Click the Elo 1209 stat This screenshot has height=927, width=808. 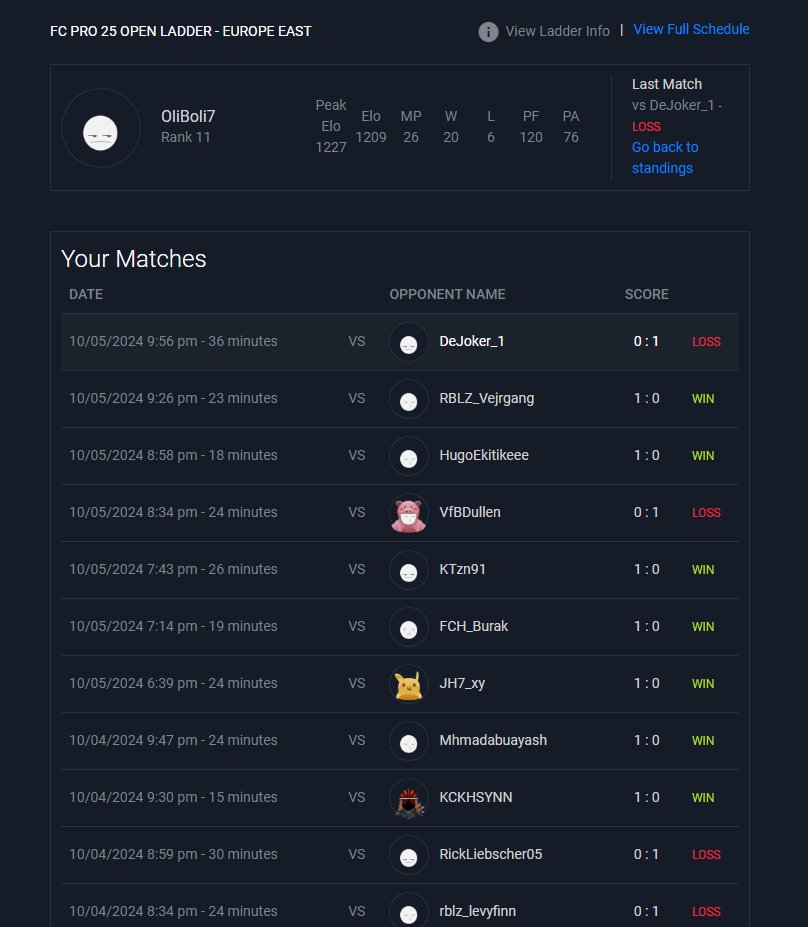[x=371, y=127]
